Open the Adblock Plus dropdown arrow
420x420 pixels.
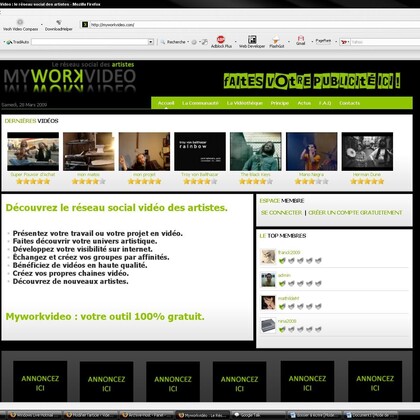pos(235,42)
